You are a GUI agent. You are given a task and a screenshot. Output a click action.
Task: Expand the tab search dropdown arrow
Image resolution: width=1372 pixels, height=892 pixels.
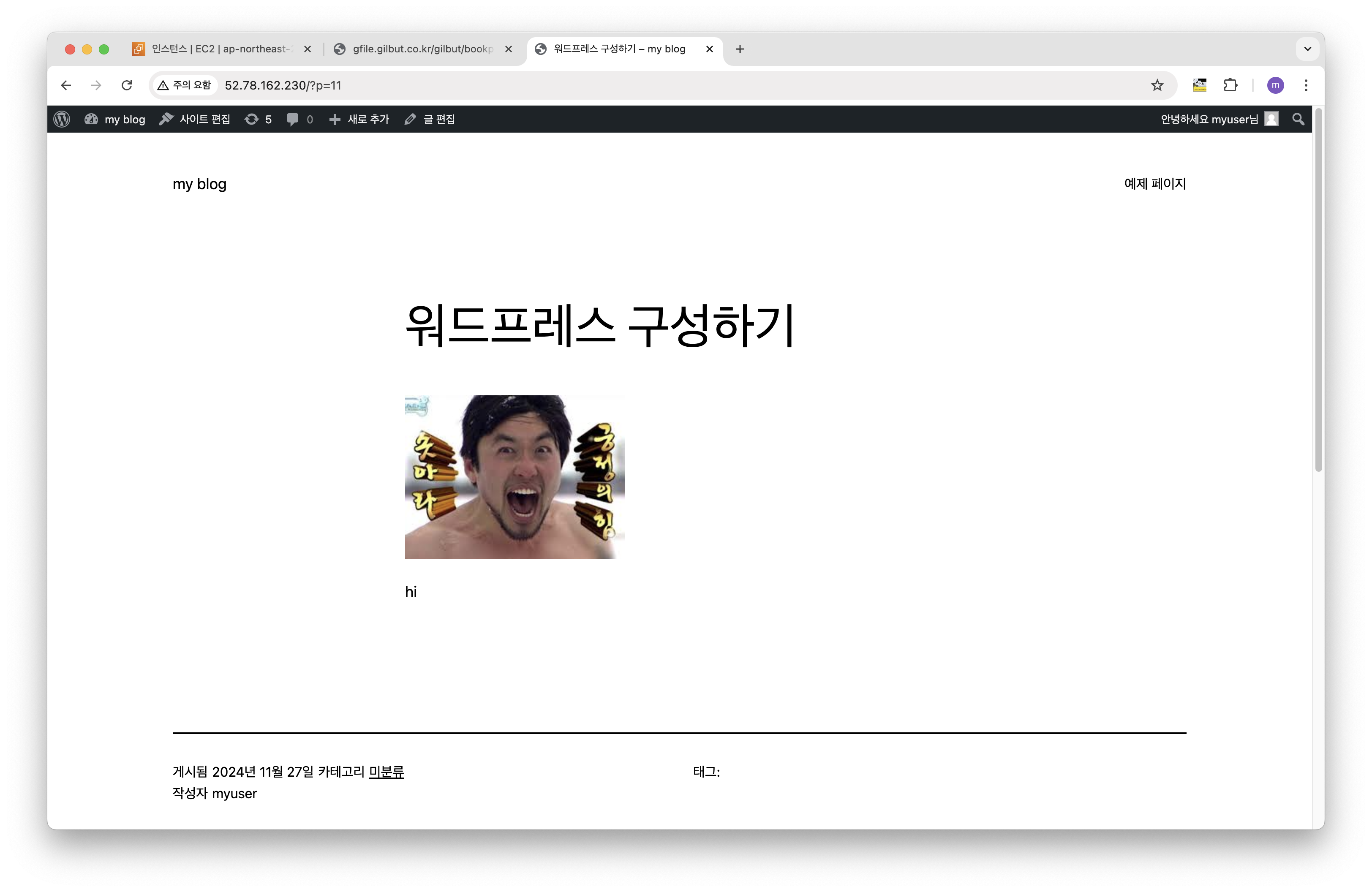(x=1307, y=49)
